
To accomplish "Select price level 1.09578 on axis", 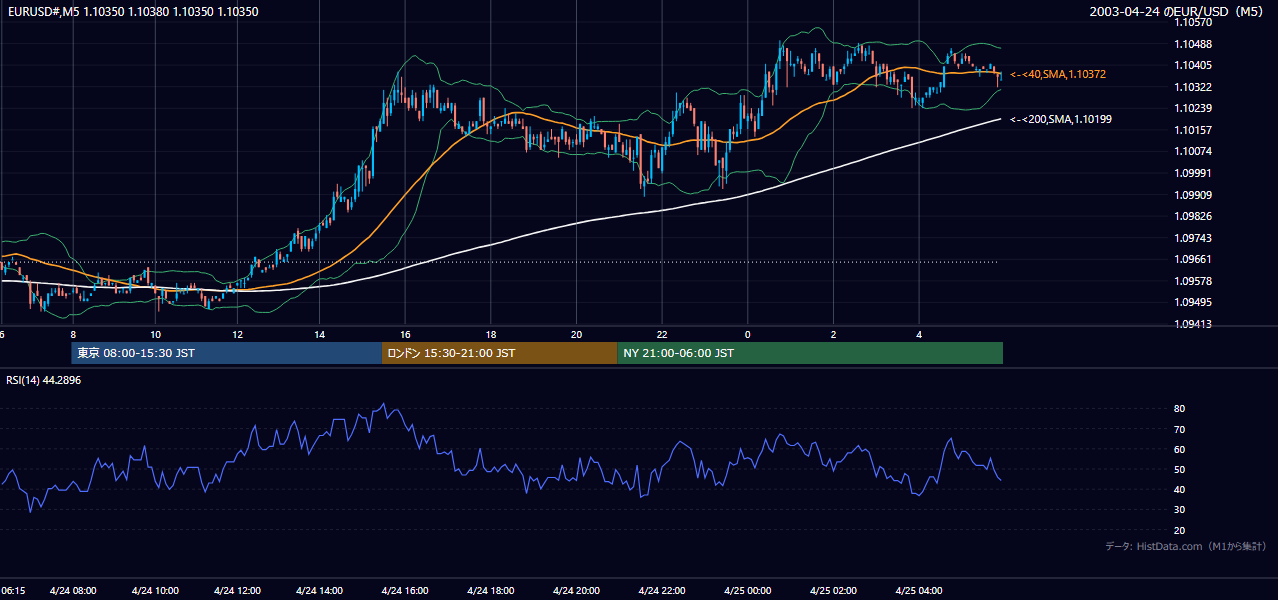I will click(1193, 281).
